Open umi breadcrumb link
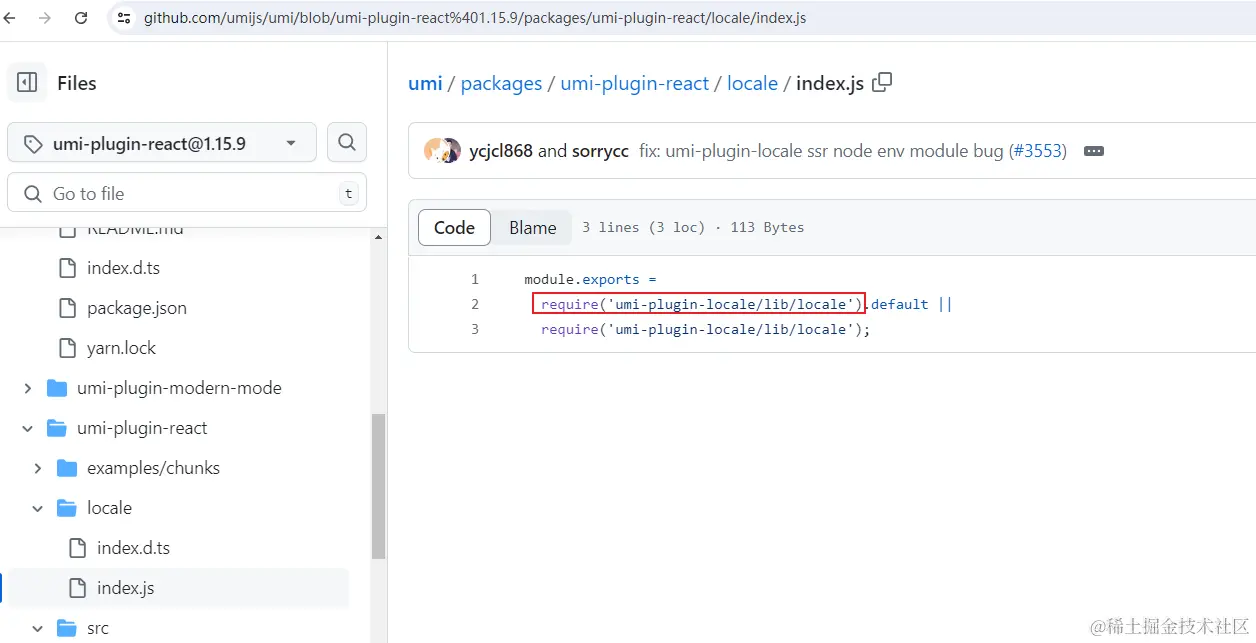 pyautogui.click(x=425, y=83)
